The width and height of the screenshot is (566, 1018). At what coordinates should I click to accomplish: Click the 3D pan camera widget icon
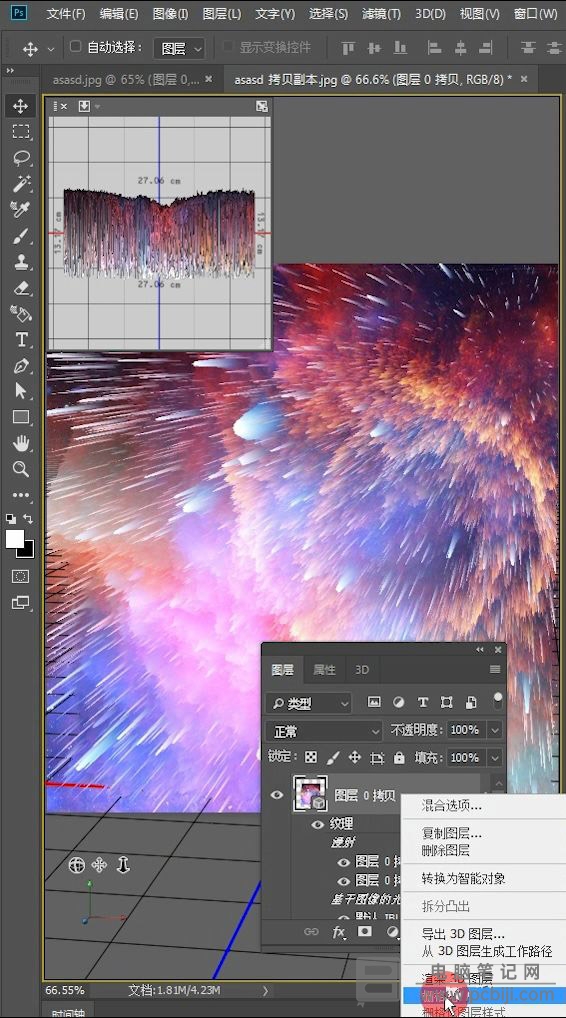99,865
